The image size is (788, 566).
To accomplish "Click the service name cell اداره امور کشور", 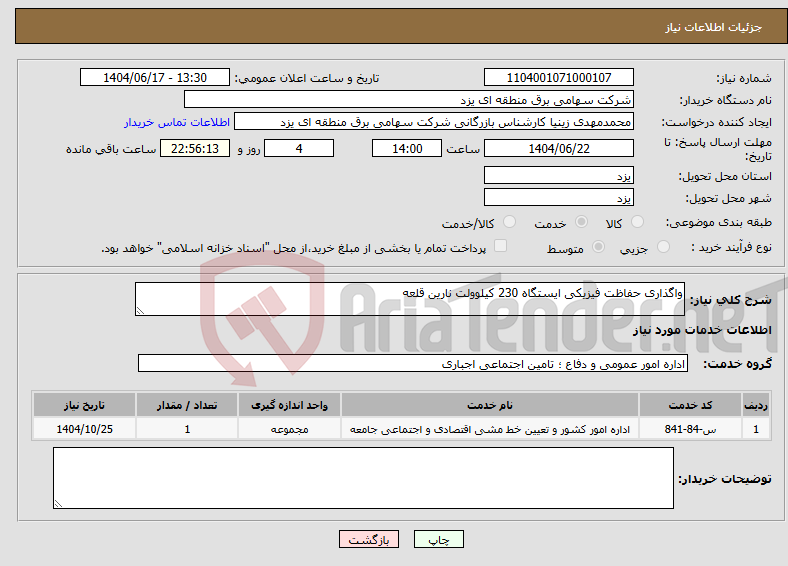I will coord(489,429).
